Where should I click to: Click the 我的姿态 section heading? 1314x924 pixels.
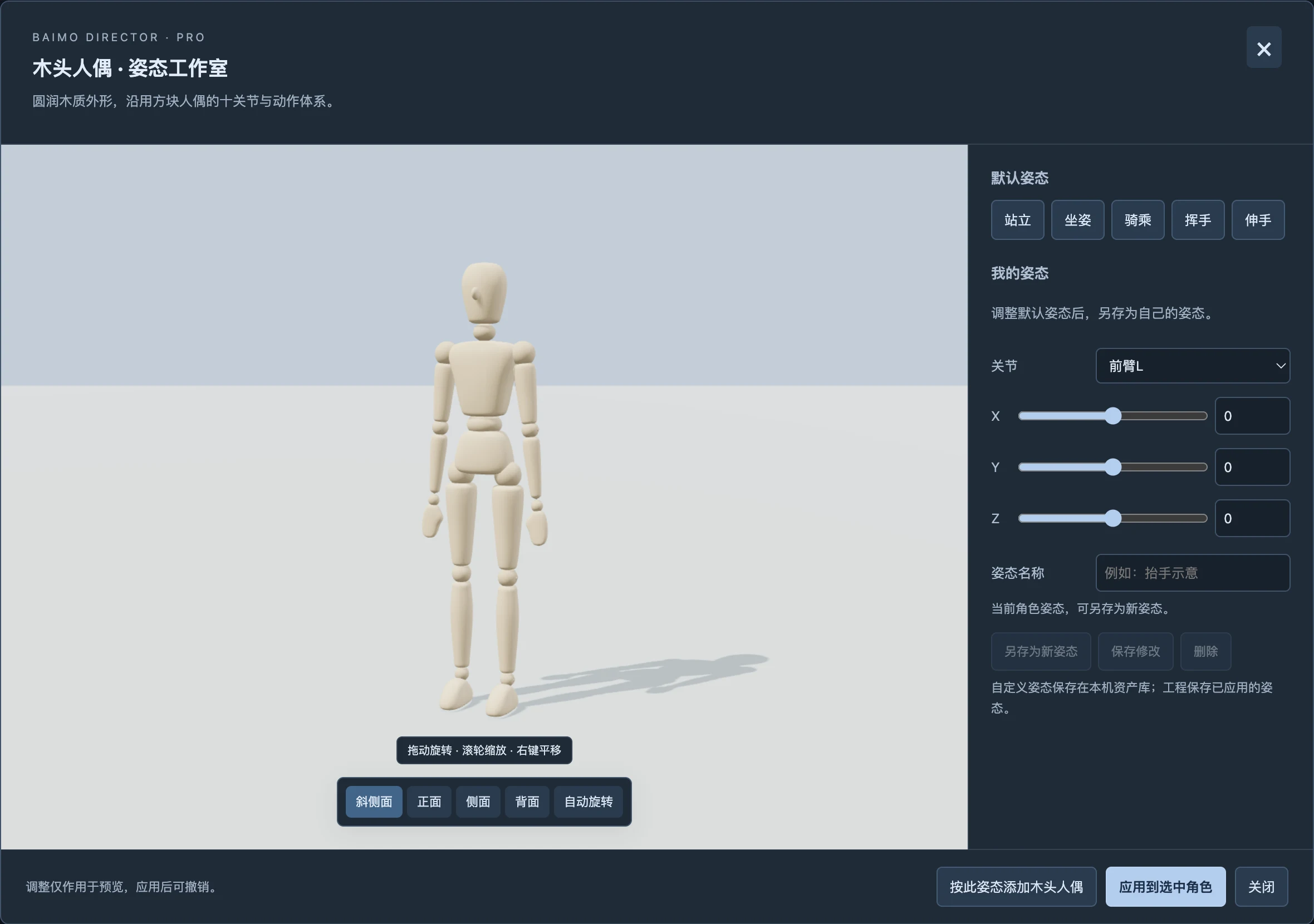point(1019,273)
